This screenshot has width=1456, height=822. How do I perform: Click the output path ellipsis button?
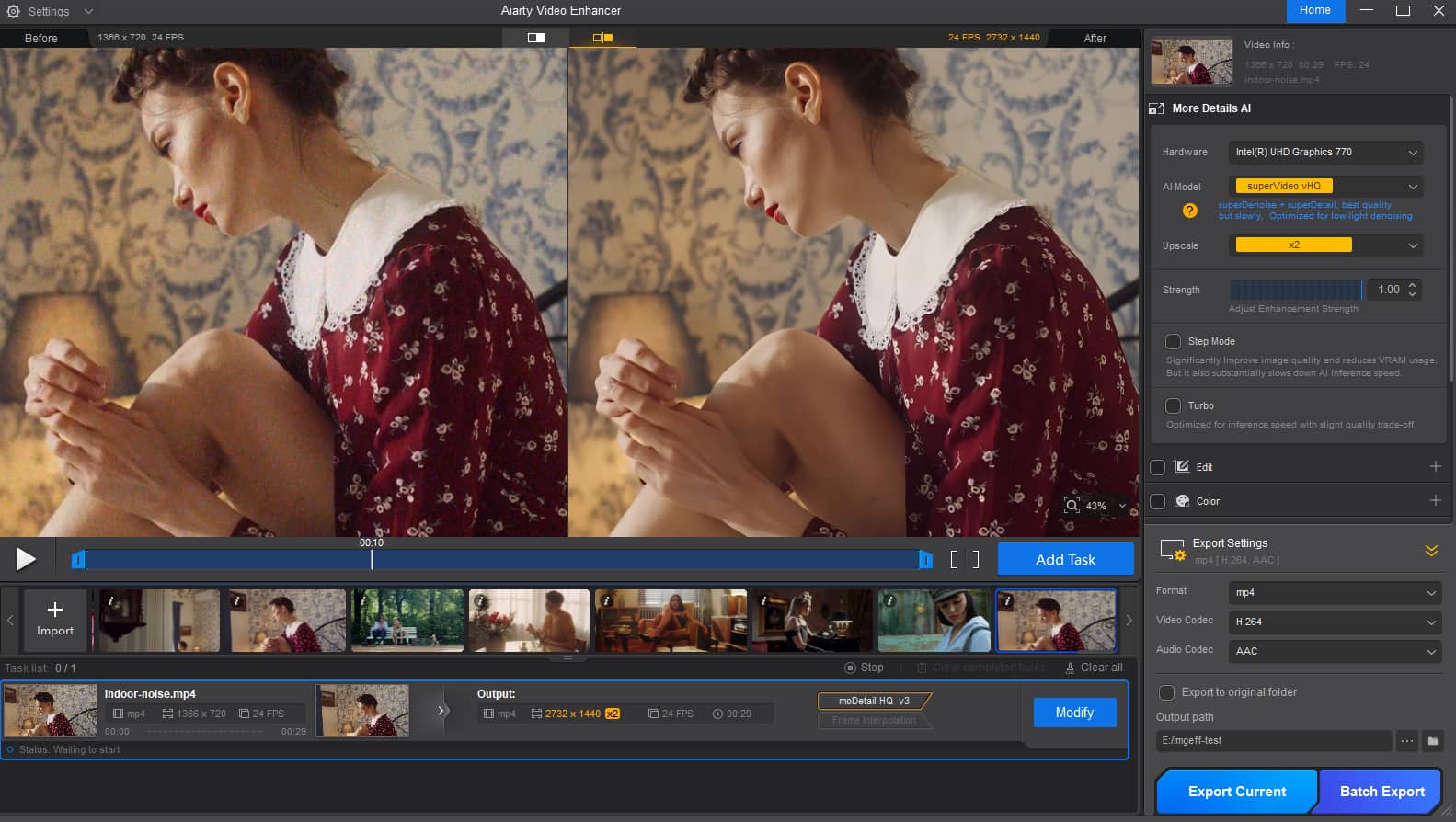pos(1406,741)
